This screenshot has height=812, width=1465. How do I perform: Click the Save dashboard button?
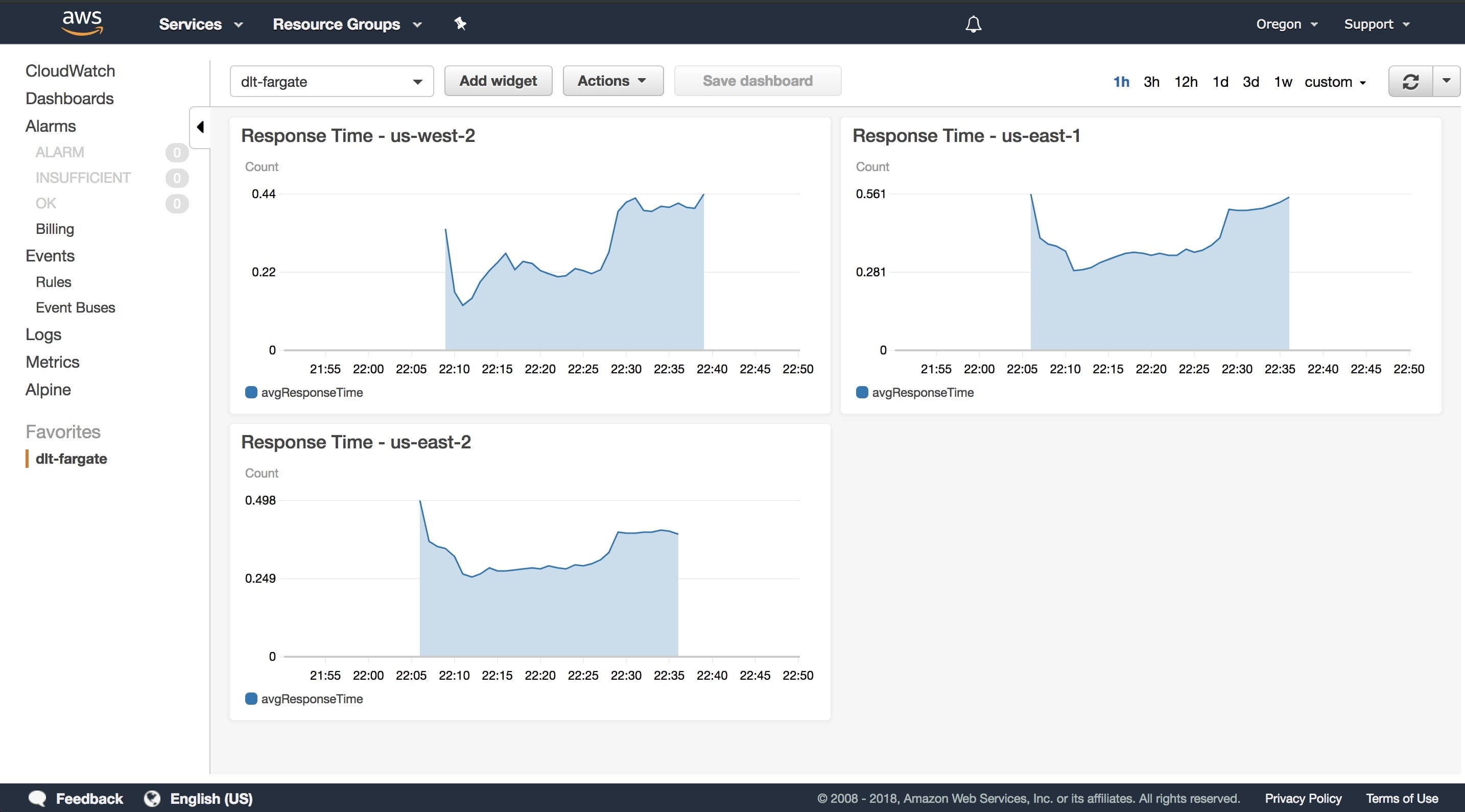pos(757,81)
